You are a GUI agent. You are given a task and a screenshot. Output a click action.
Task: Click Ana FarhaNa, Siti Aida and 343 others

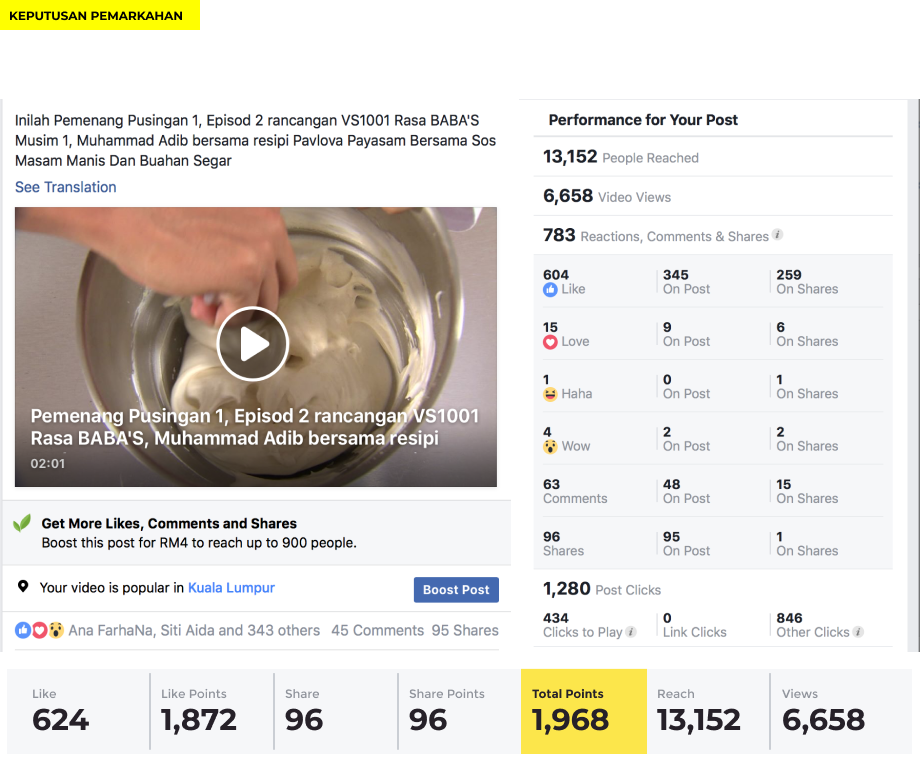pos(194,630)
